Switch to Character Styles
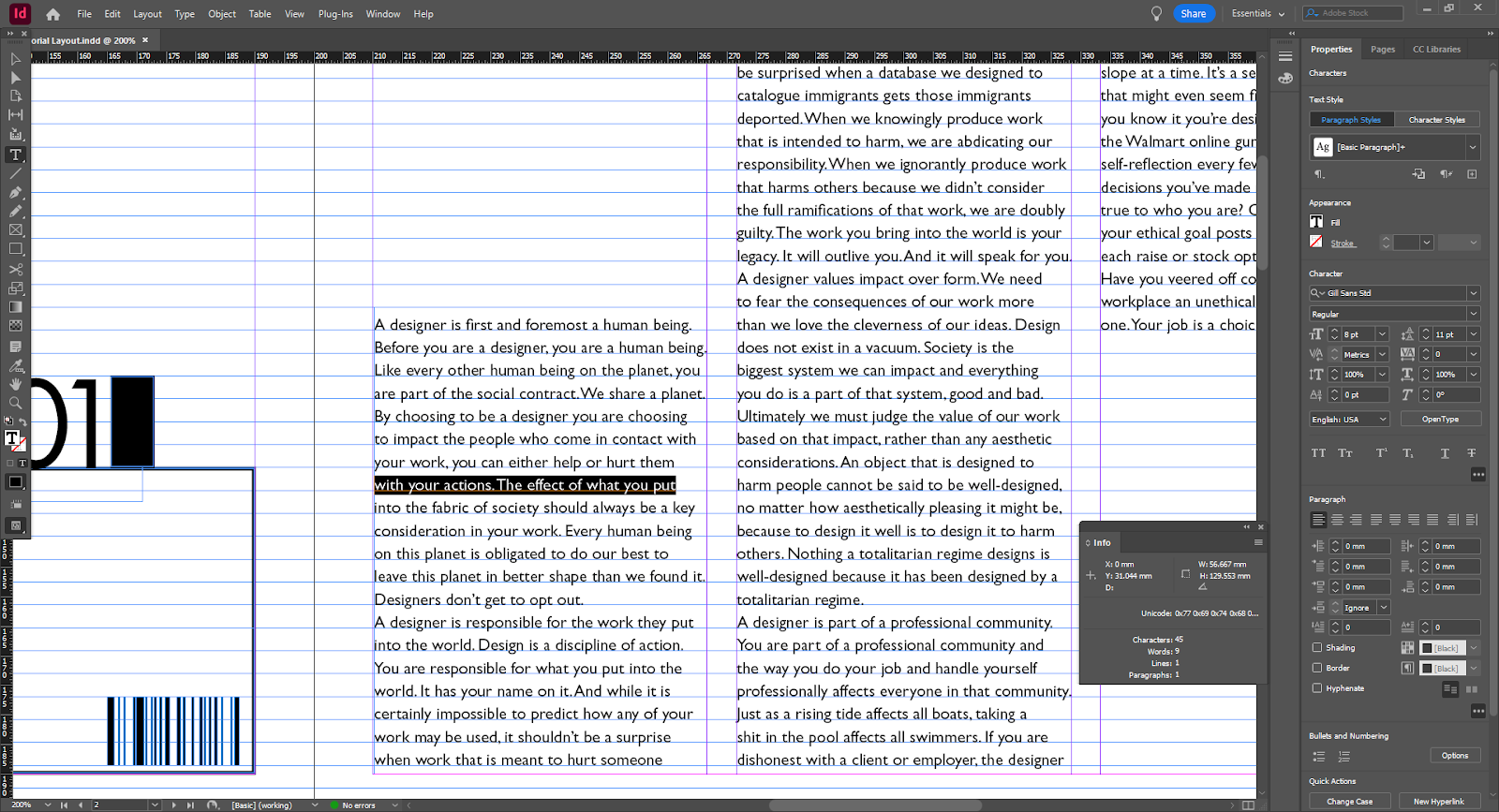The height and width of the screenshot is (812, 1499). 1436,120
